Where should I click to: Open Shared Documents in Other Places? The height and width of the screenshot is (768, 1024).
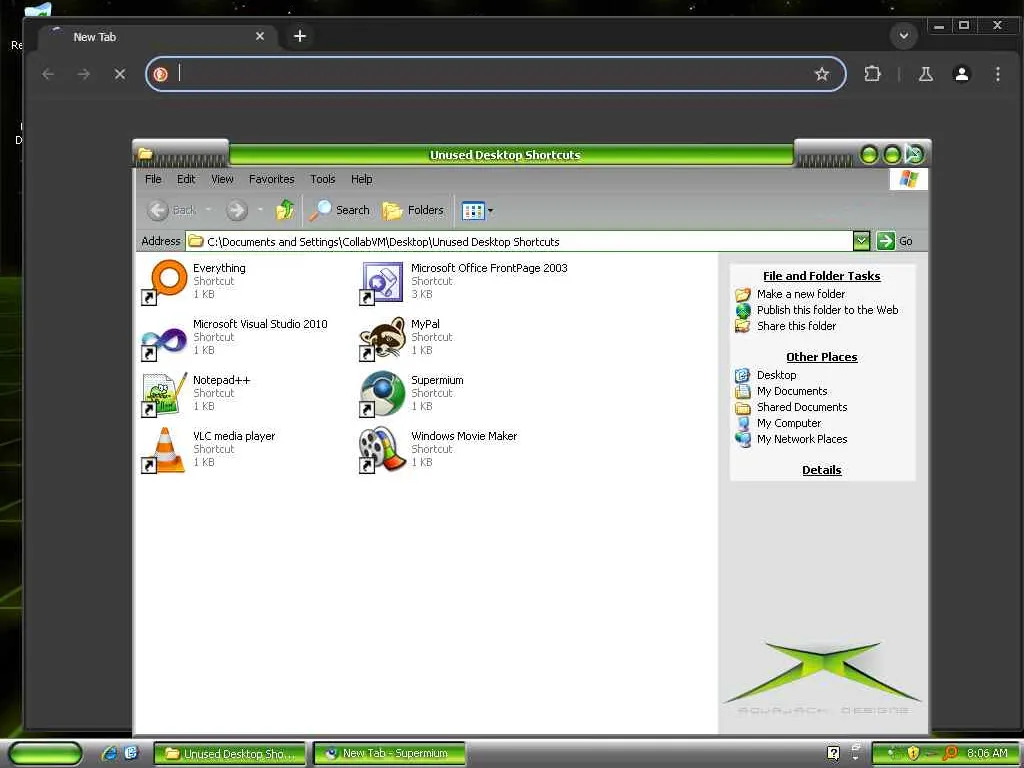[802, 407]
